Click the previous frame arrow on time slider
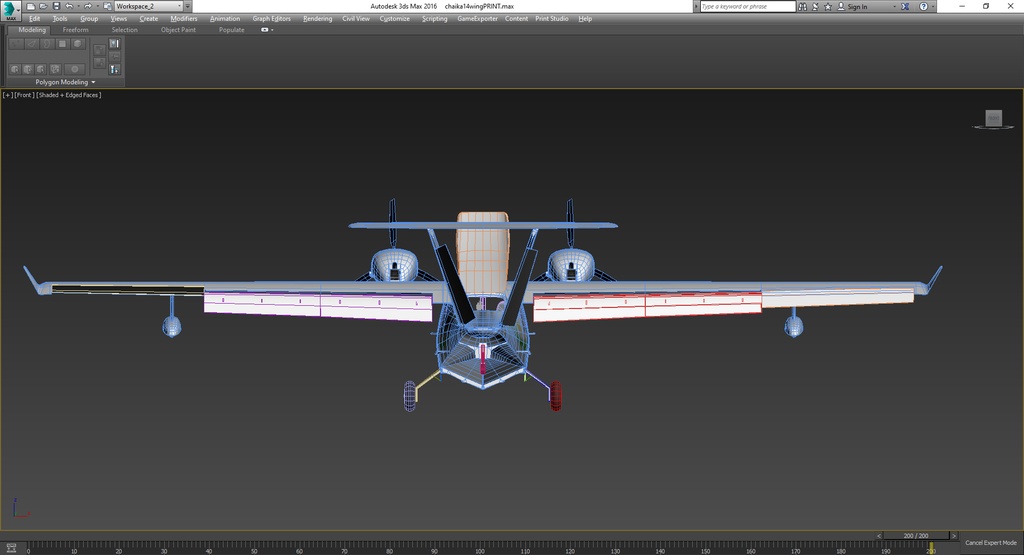 point(878,535)
